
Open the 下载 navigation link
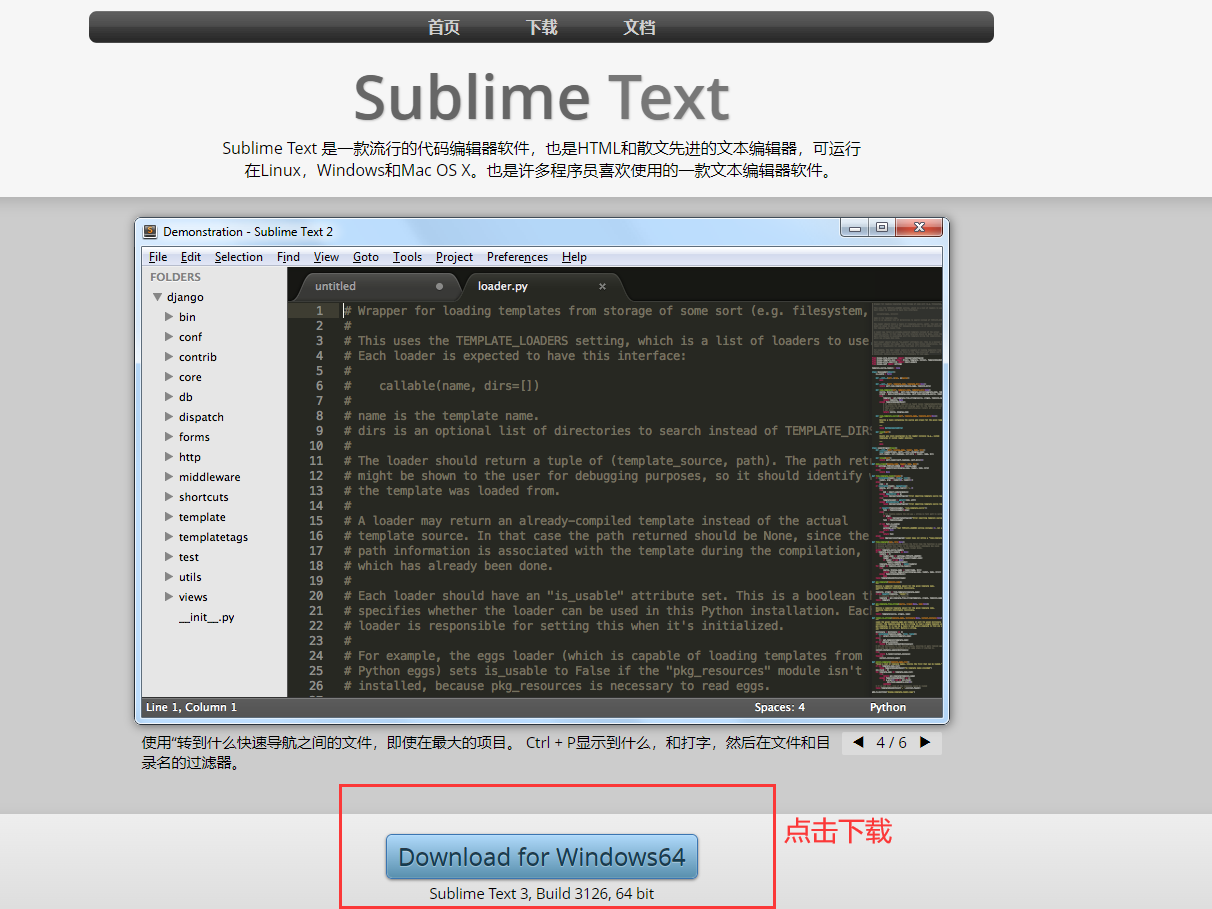pos(542,27)
